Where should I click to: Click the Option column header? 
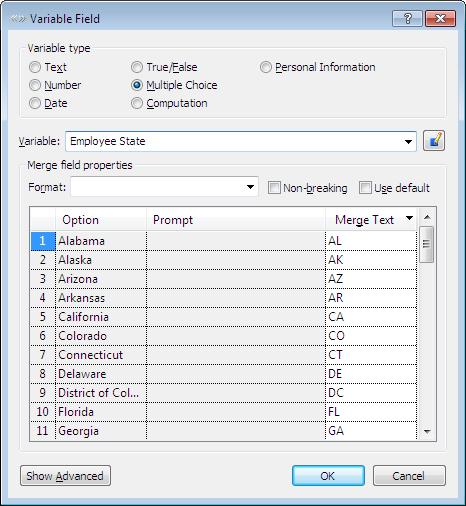(101, 220)
